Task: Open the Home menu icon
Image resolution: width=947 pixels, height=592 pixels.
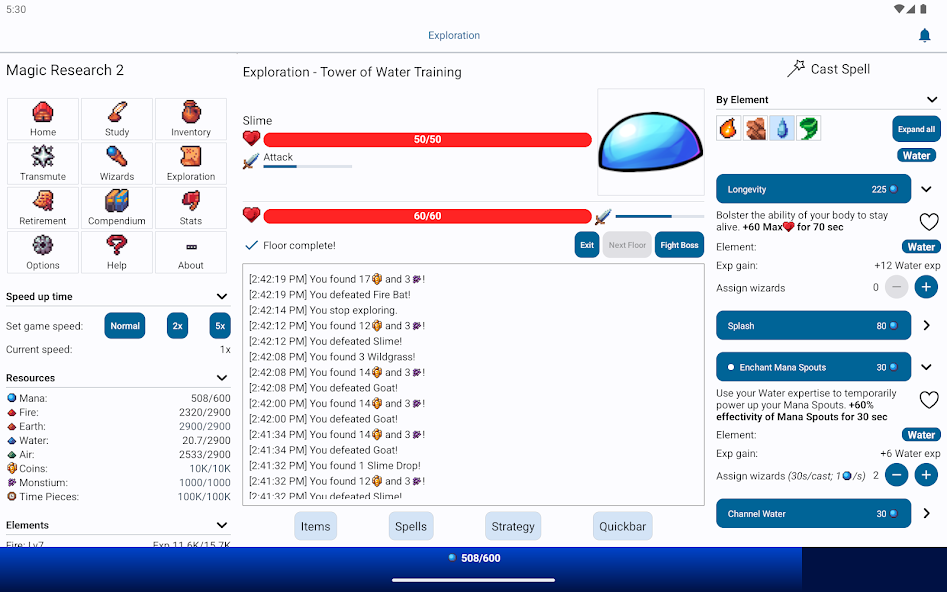Action: pyautogui.click(x=43, y=118)
